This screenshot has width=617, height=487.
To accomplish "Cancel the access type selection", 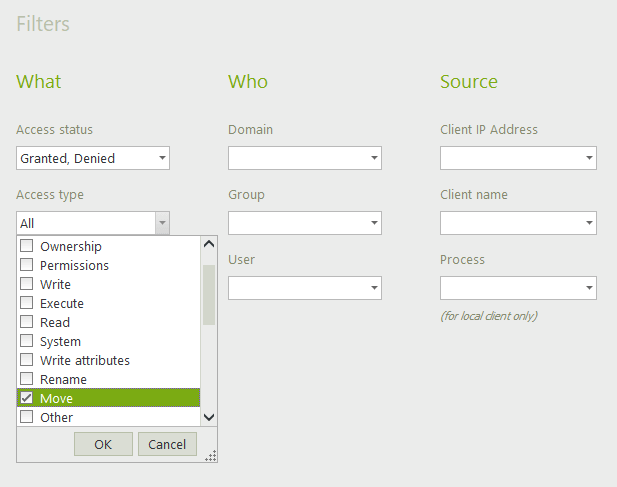I will (x=167, y=444).
